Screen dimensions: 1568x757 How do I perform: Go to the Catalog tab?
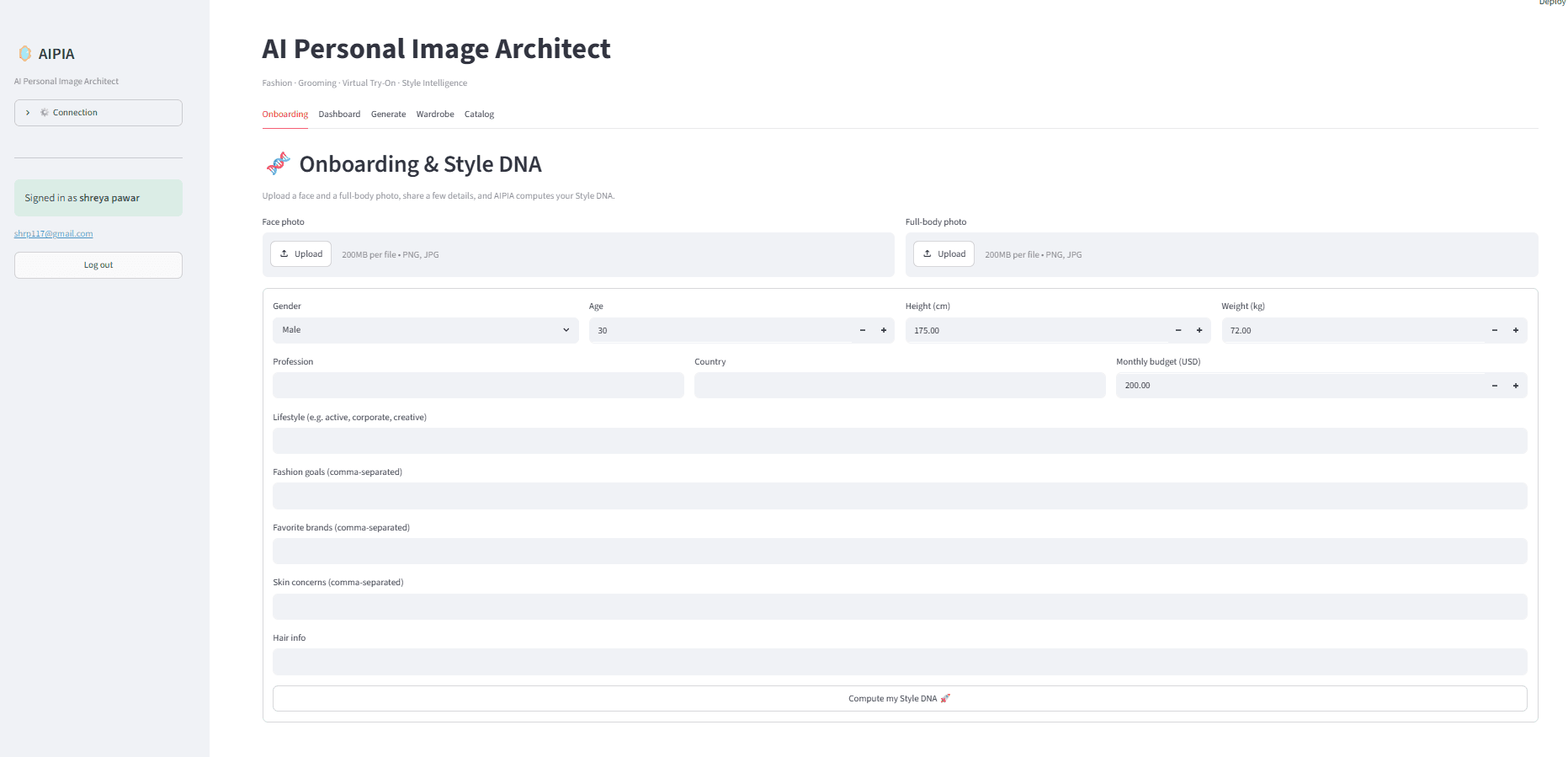[479, 115]
